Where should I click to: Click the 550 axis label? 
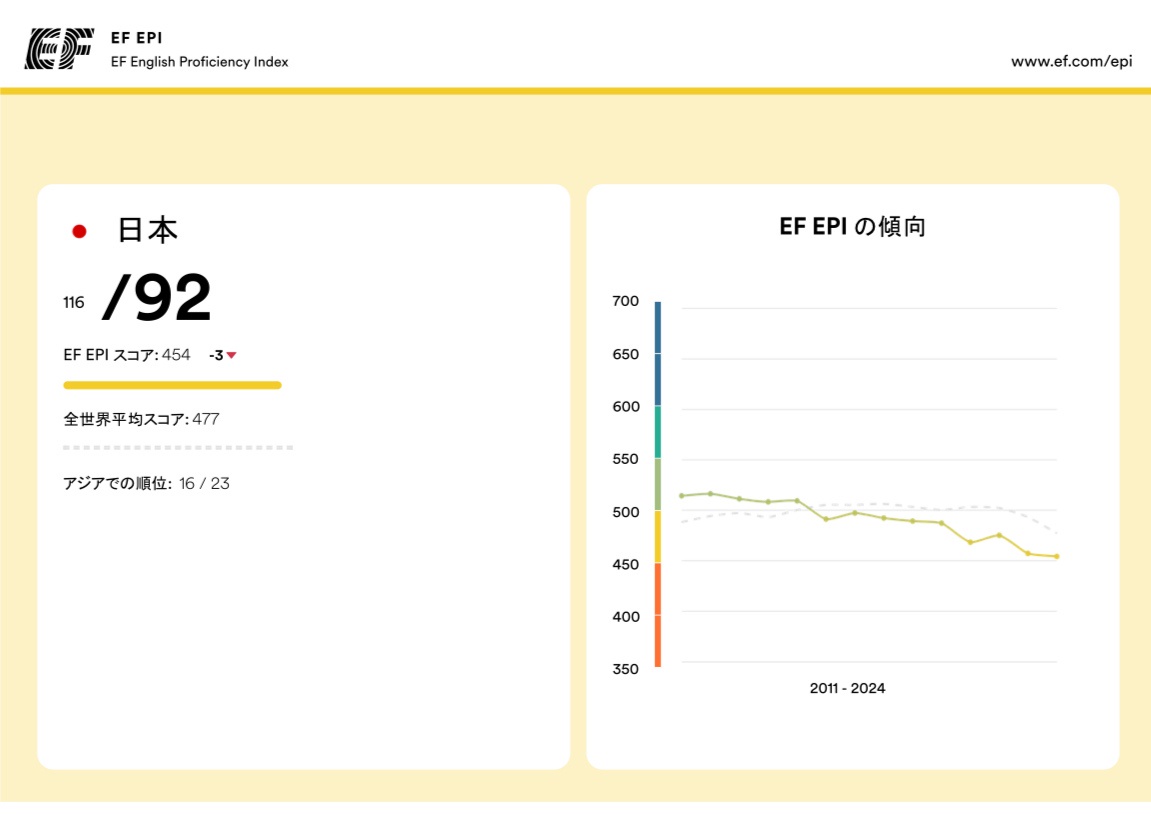point(625,460)
